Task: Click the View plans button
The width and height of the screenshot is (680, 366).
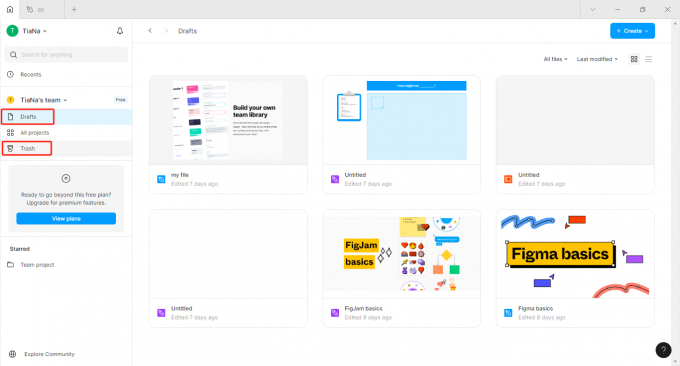Action: (x=66, y=219)
